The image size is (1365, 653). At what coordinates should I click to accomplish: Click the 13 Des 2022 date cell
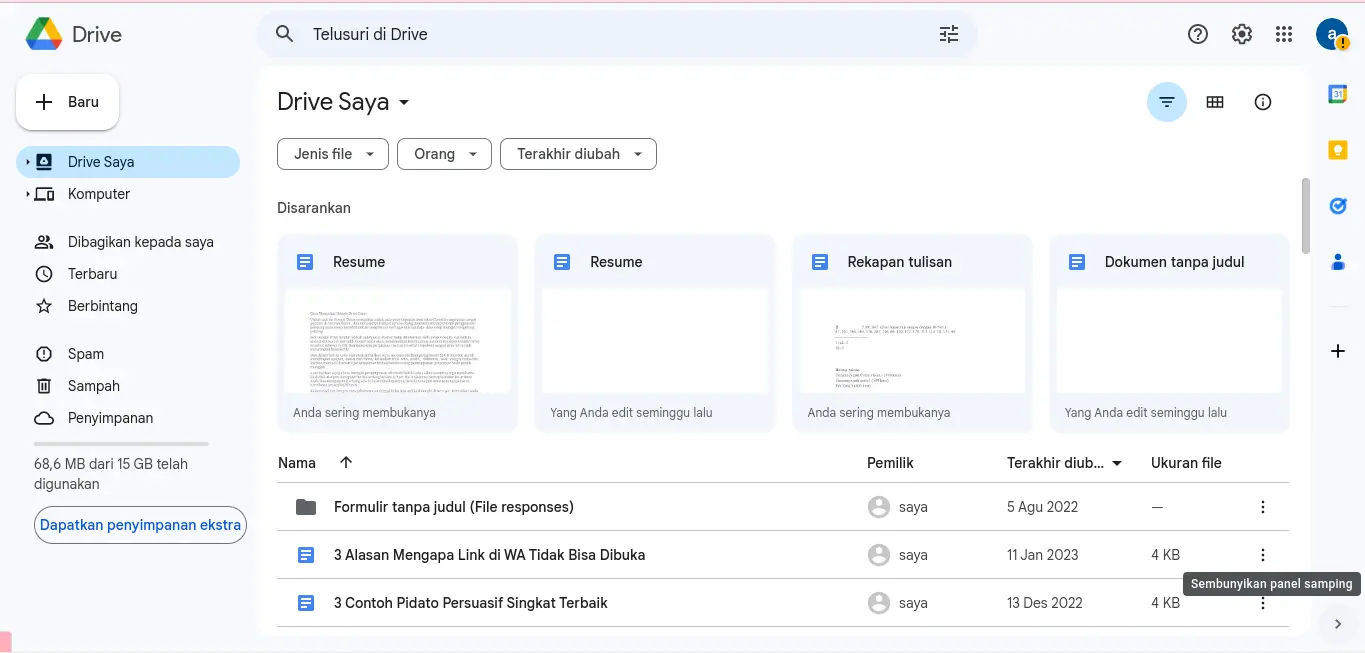click(1045, 603)
